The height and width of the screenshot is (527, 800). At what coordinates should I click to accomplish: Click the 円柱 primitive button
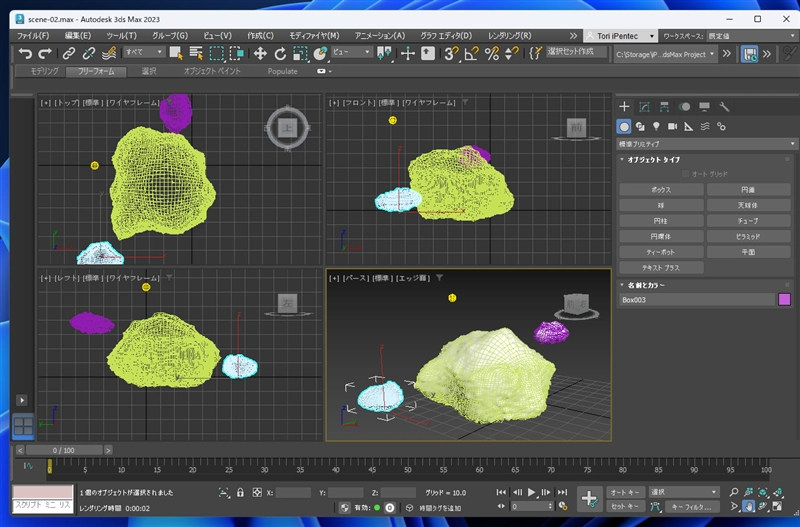[661, 221]
